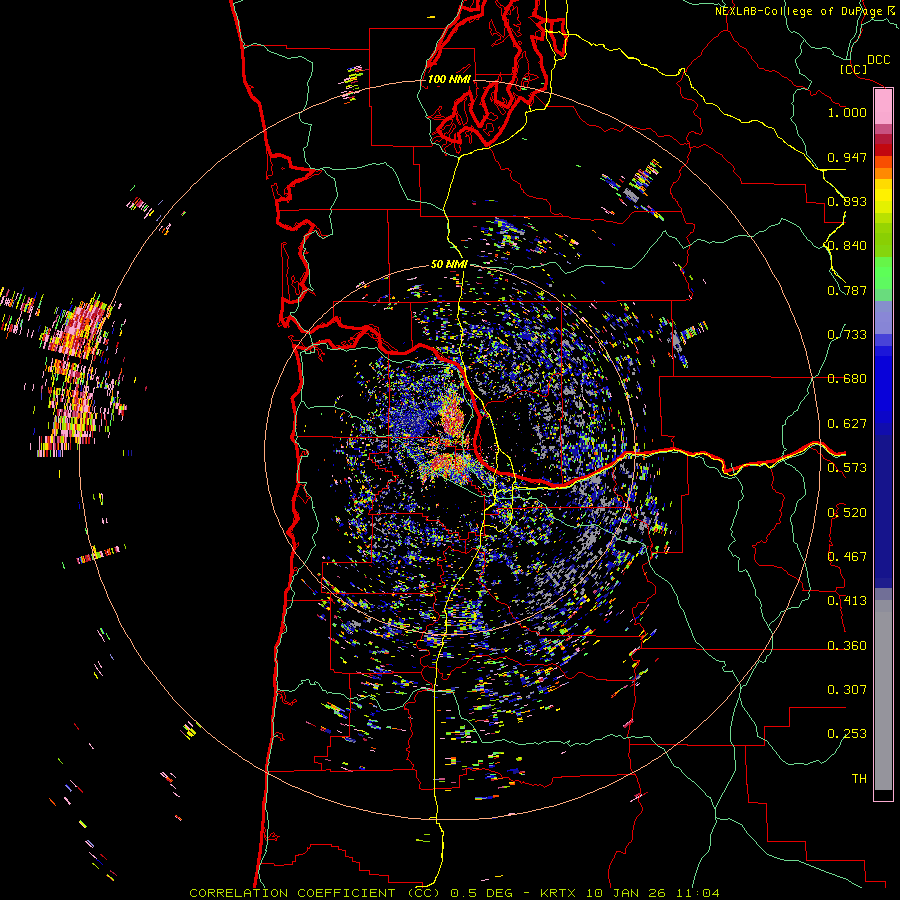This screenshot has width=900, height=900.
Task: Select the 0.467 scale value
Action: tap(847, 557)
